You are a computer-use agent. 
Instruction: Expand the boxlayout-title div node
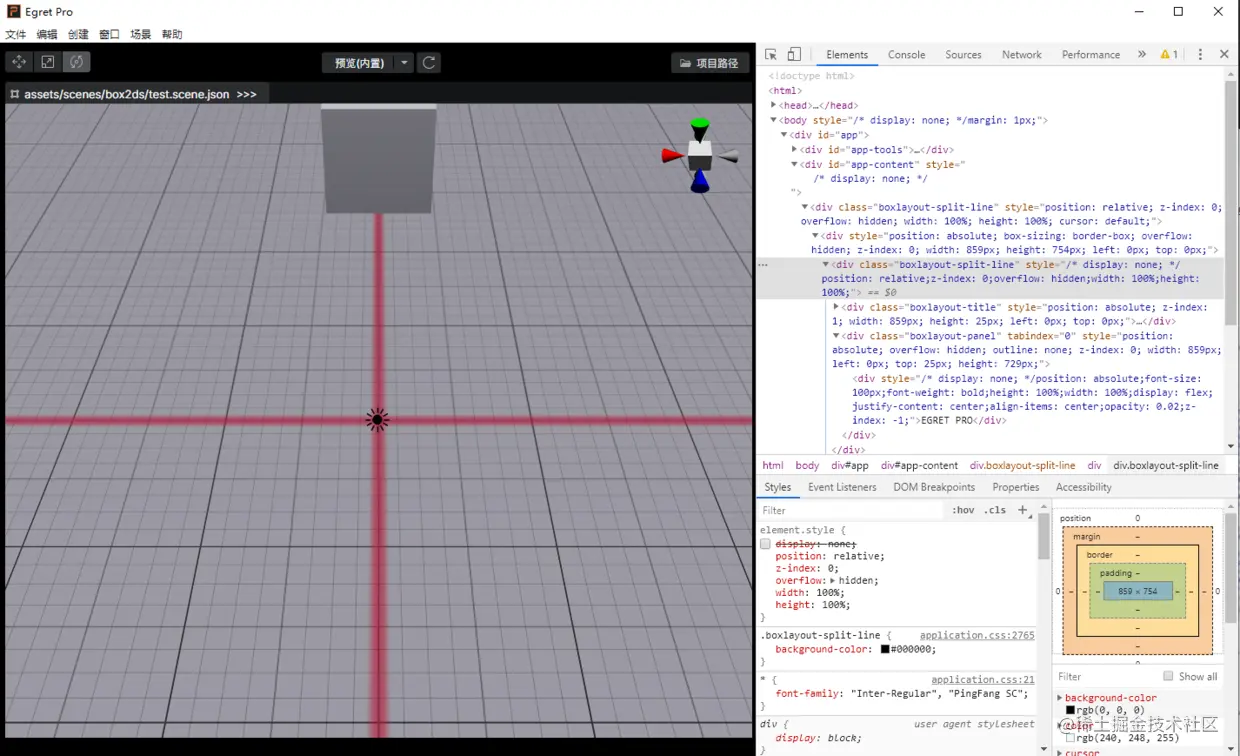(836, 307)
